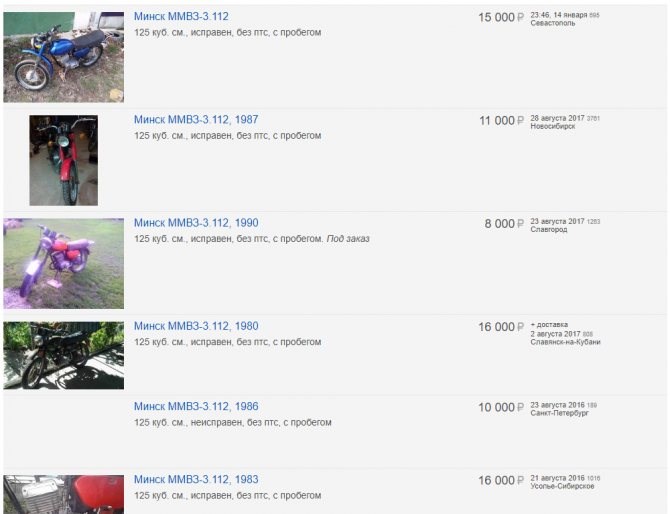670x514 pixels.
Task: Open the Минск ММВЗ-3.112, 1986 listing
Action: pos(196,406)
